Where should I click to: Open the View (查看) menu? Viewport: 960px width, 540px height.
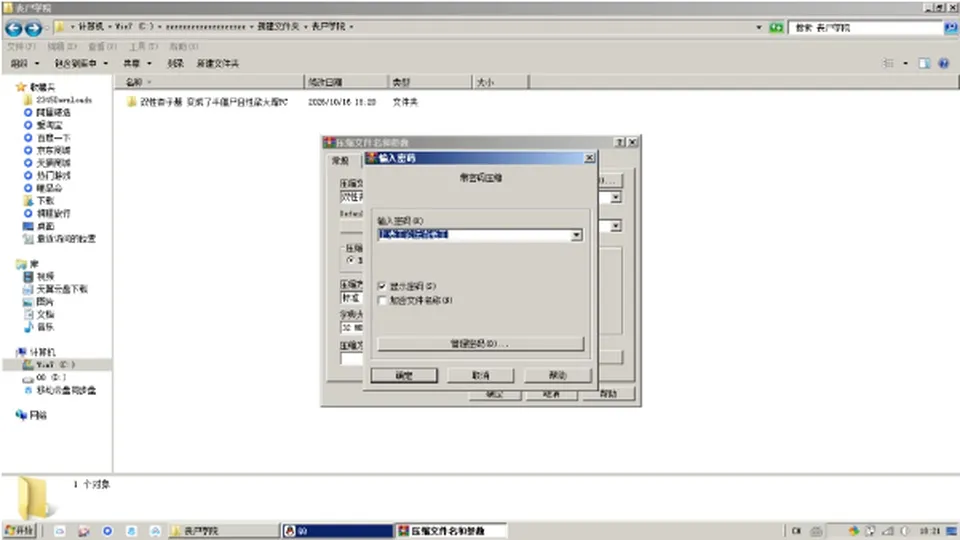[x=102, y=47]
